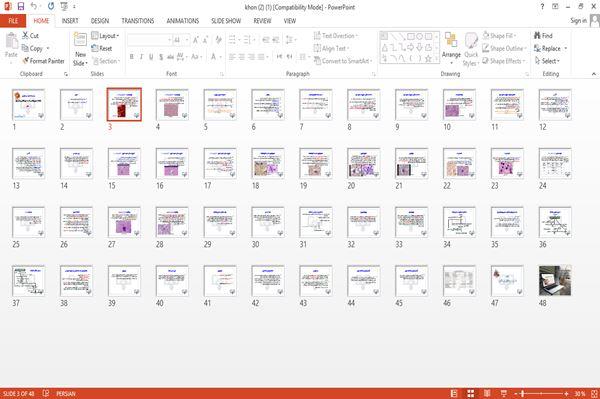This screenshot has width=600, height=399.
Task: Click Convert to SmartArt
Action: [342, 61]
